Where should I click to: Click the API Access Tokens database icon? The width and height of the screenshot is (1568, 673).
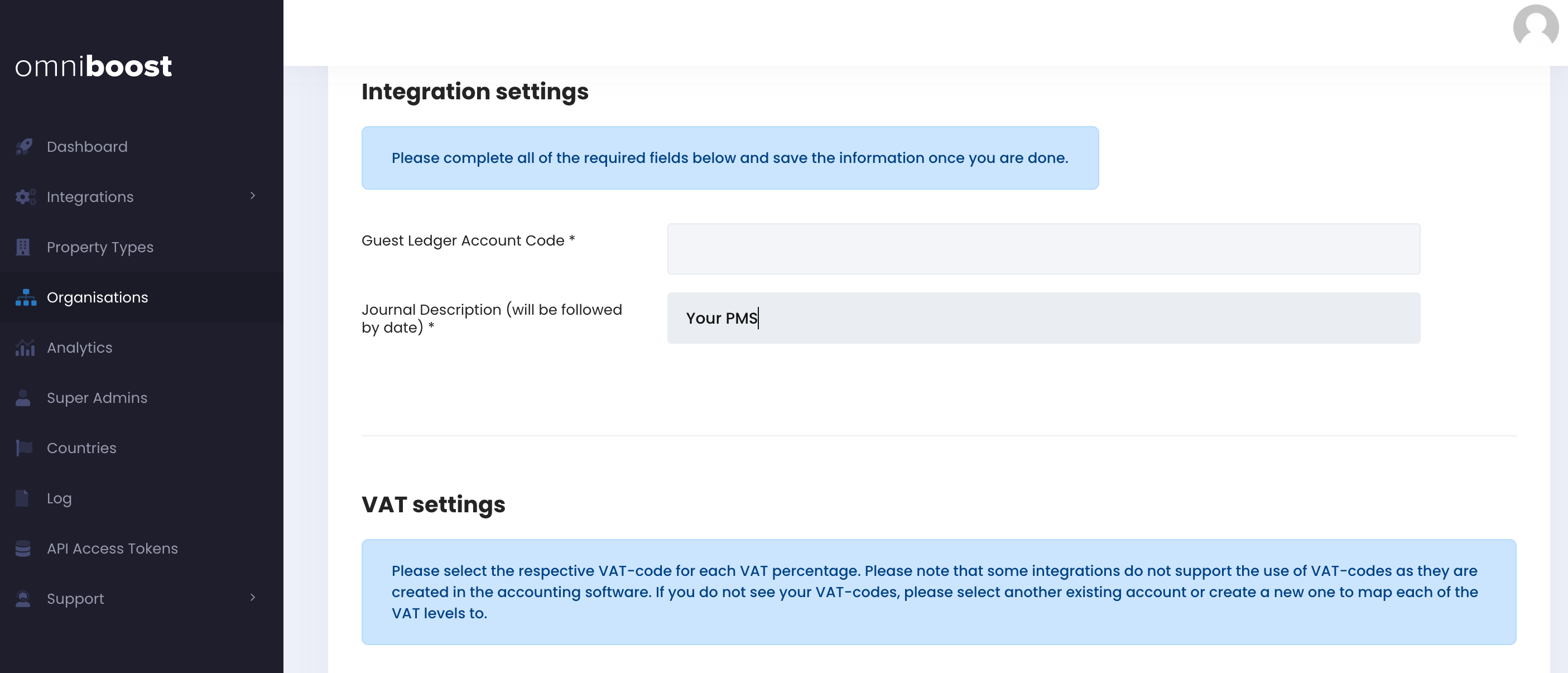(23, 548)
